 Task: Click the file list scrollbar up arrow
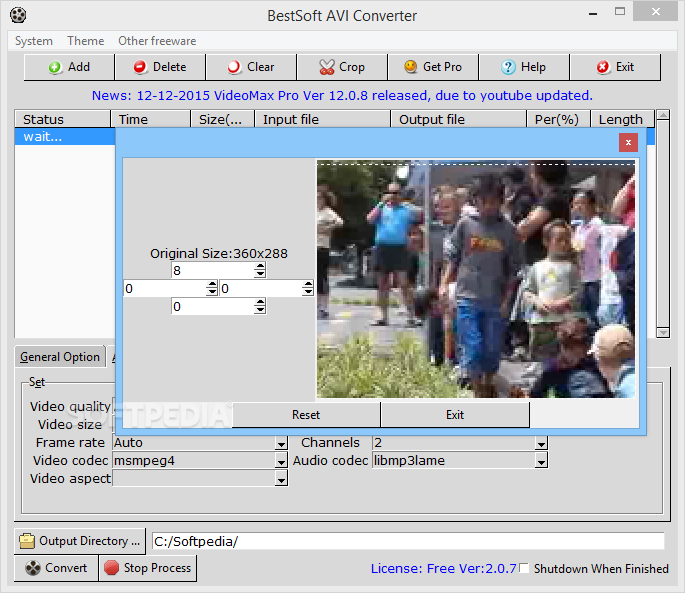pos(663,115)
